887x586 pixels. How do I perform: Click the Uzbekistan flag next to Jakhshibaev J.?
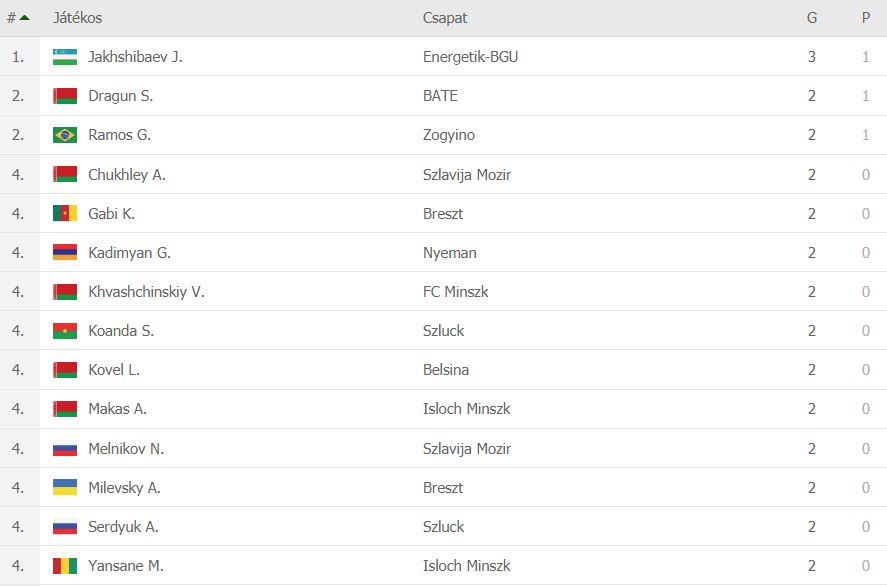click(x=65, y=57)
